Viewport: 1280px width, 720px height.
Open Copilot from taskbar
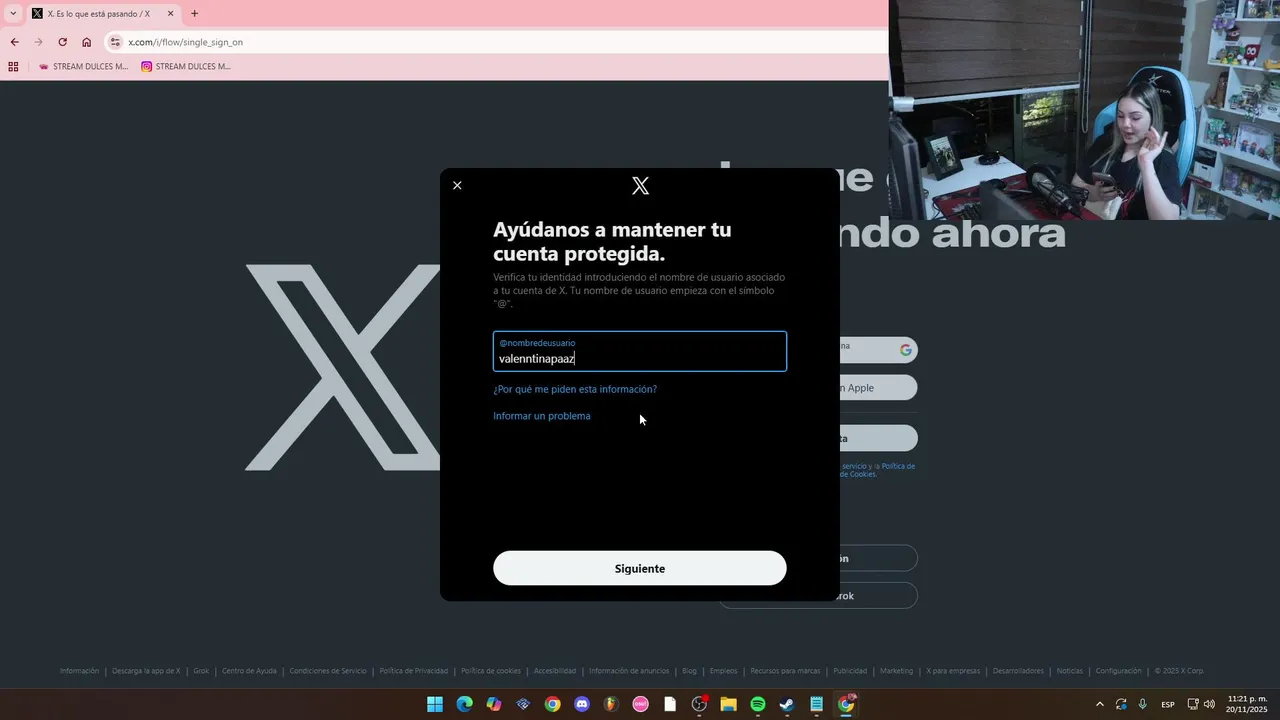(x=494, y=704)
